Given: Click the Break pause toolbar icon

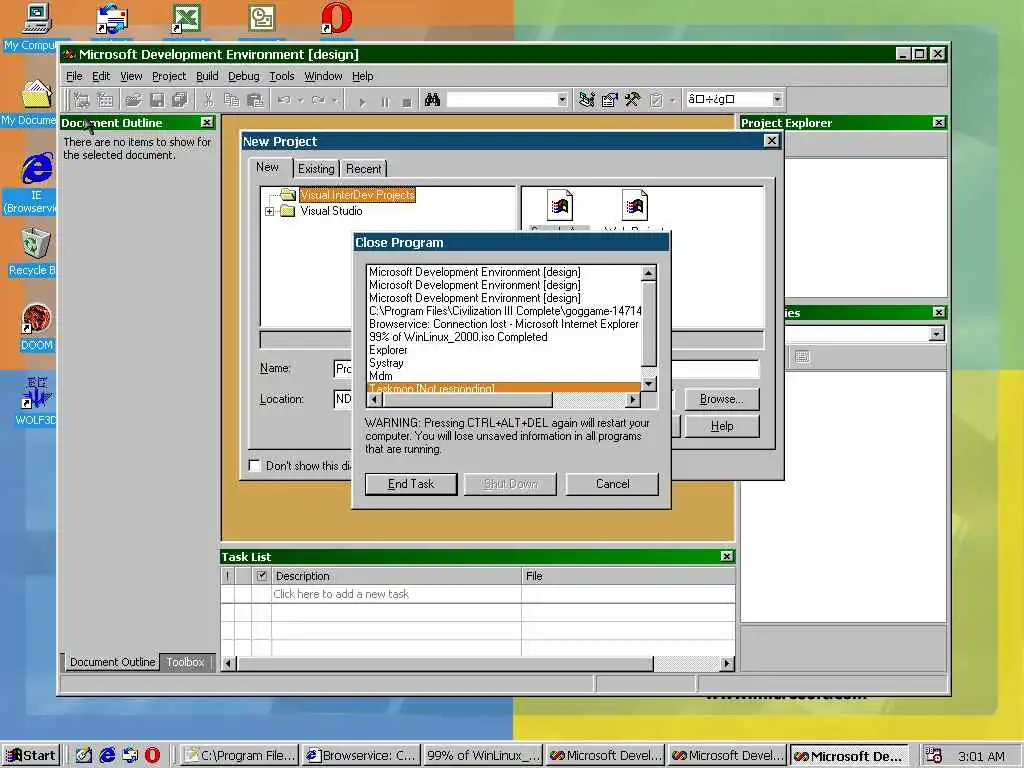Looking at the screenshot, I should tap(385, 102).
